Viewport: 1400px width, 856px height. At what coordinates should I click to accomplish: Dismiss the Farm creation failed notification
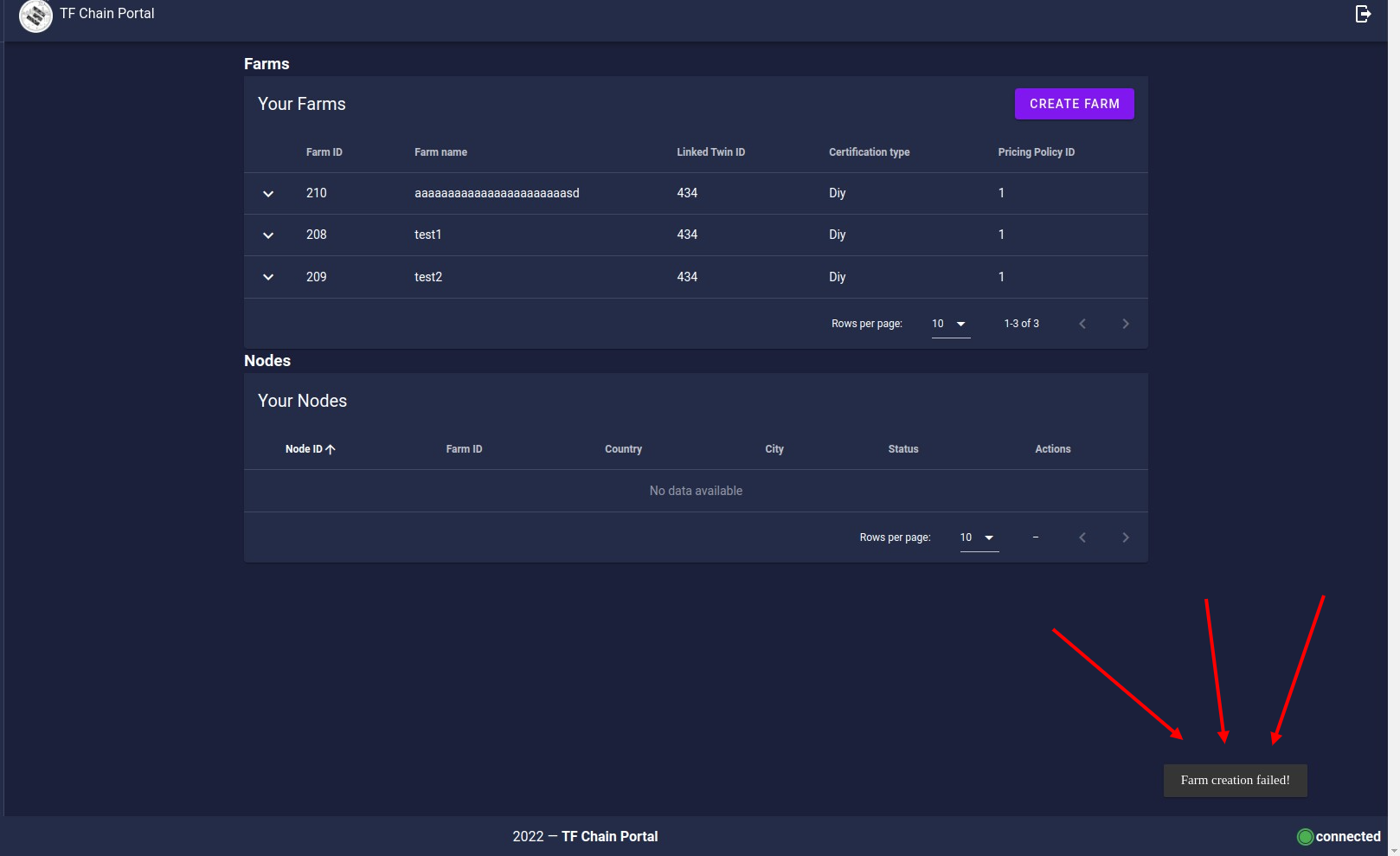coord(1235,780)
